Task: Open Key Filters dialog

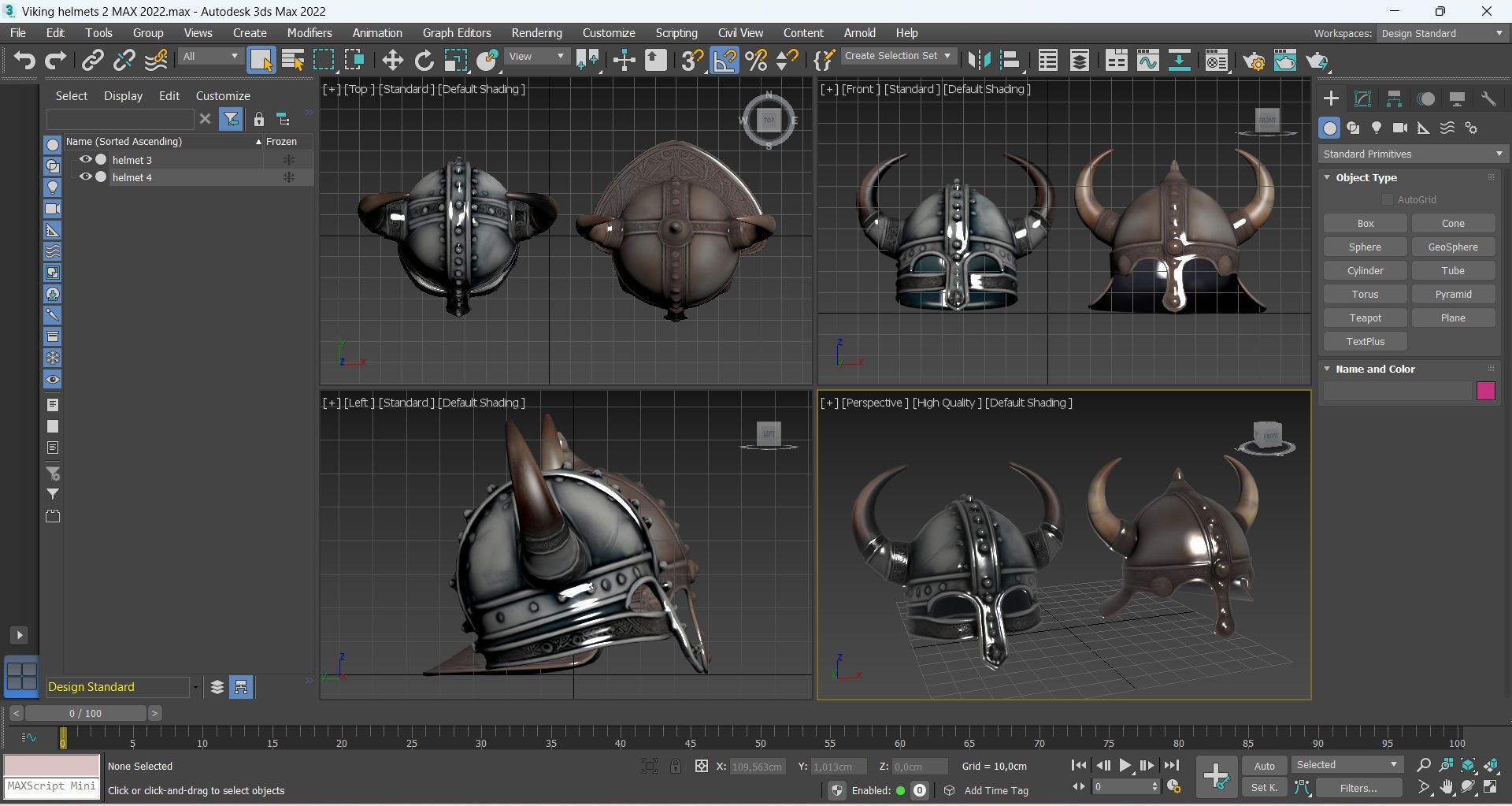Action: tap(1358, 788)
